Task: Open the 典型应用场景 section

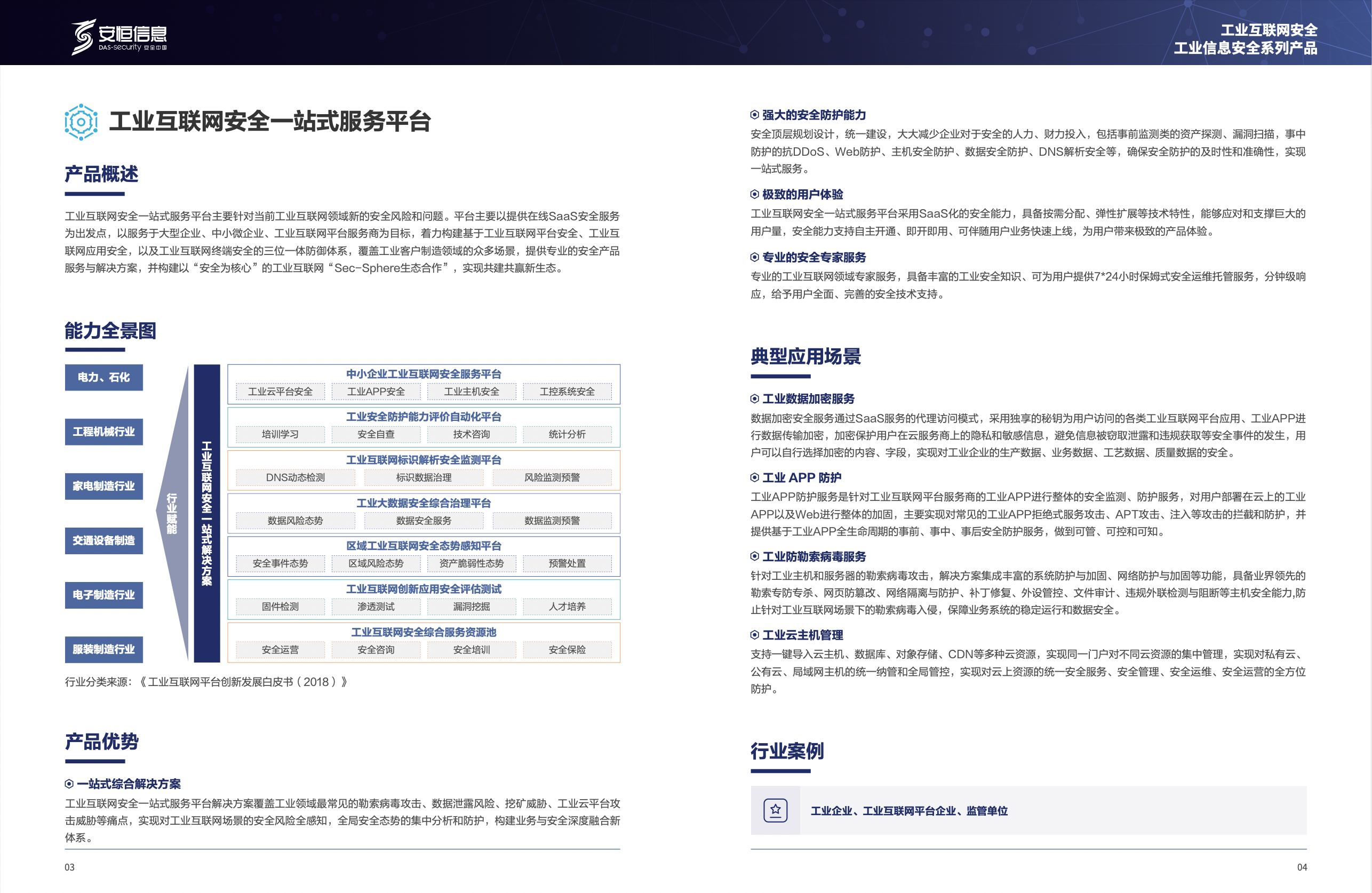Action: pyautogui.click(x=806, y=357)
